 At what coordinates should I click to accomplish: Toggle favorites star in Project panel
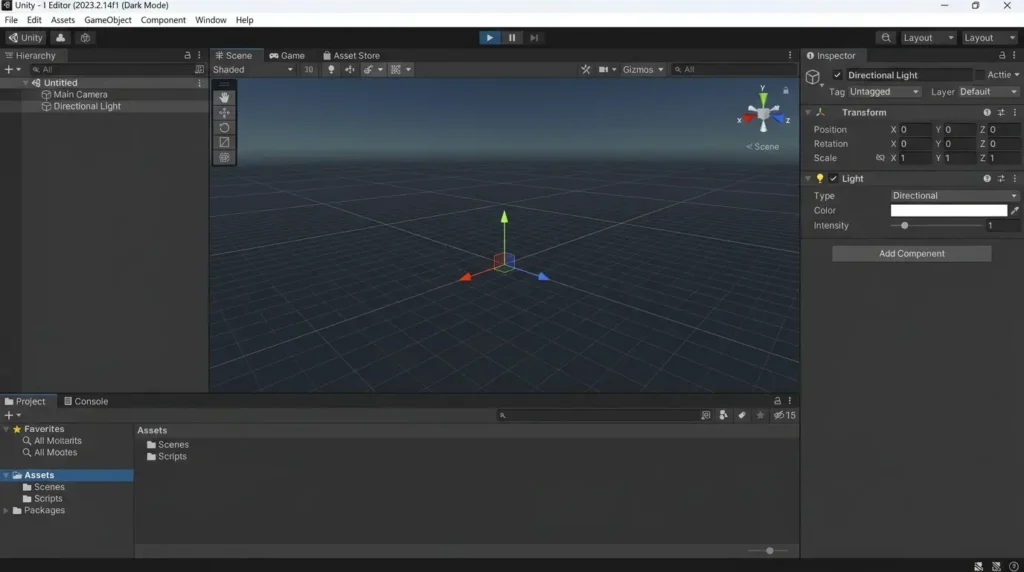[x=760, y=415]
